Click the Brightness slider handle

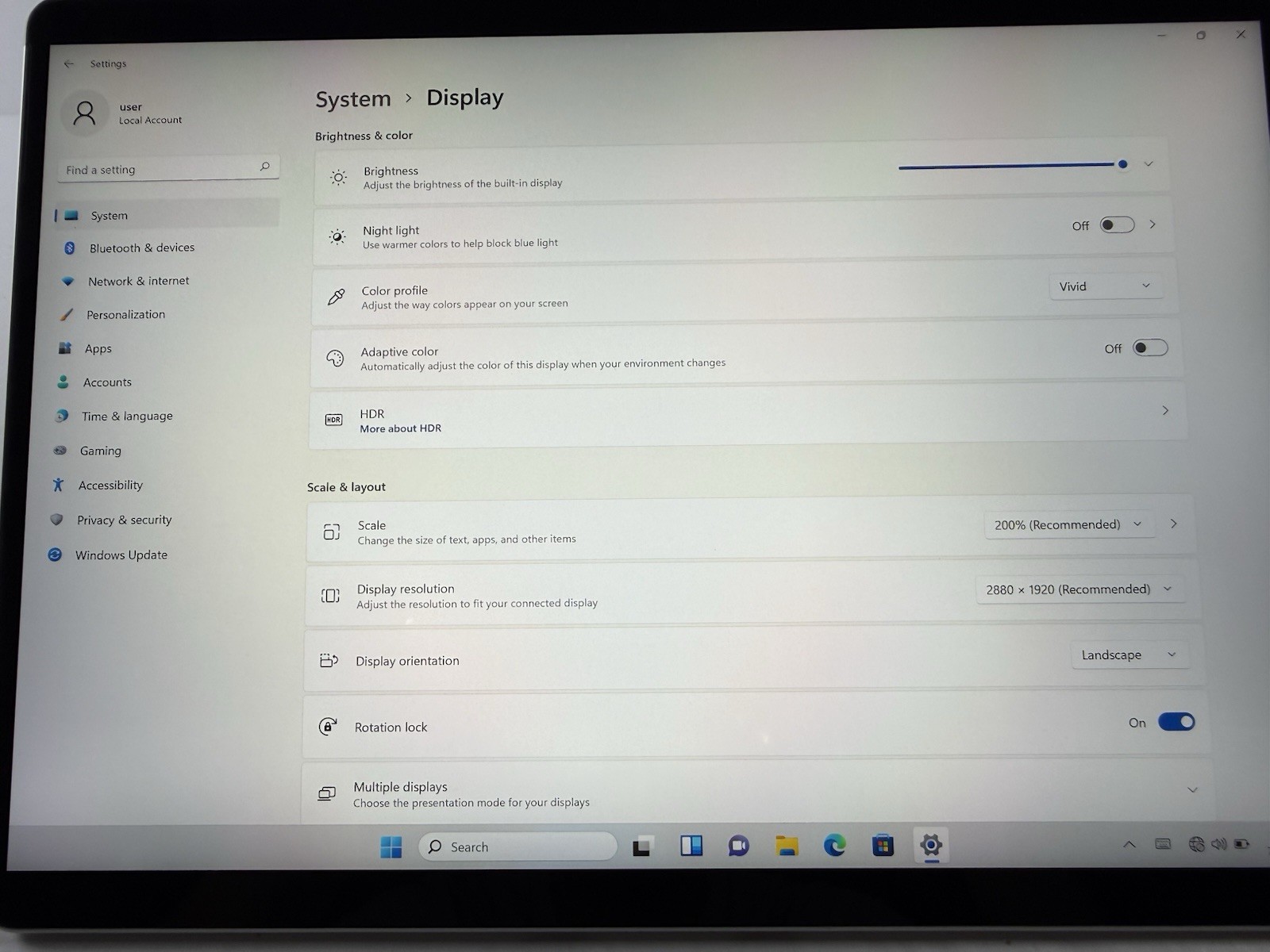(x=1123, y=164)
